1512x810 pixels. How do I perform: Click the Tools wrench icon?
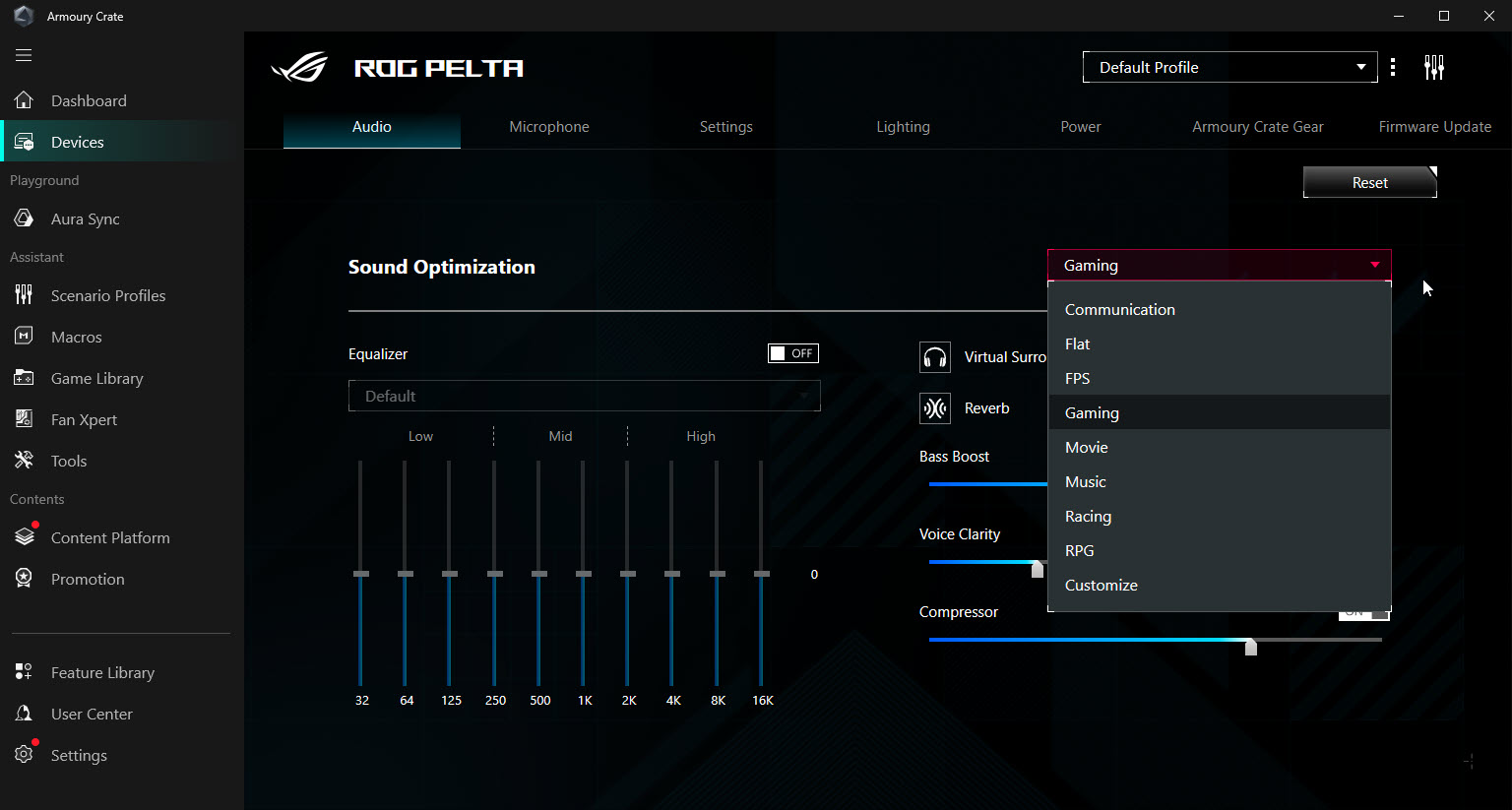(x=25, y=461)
